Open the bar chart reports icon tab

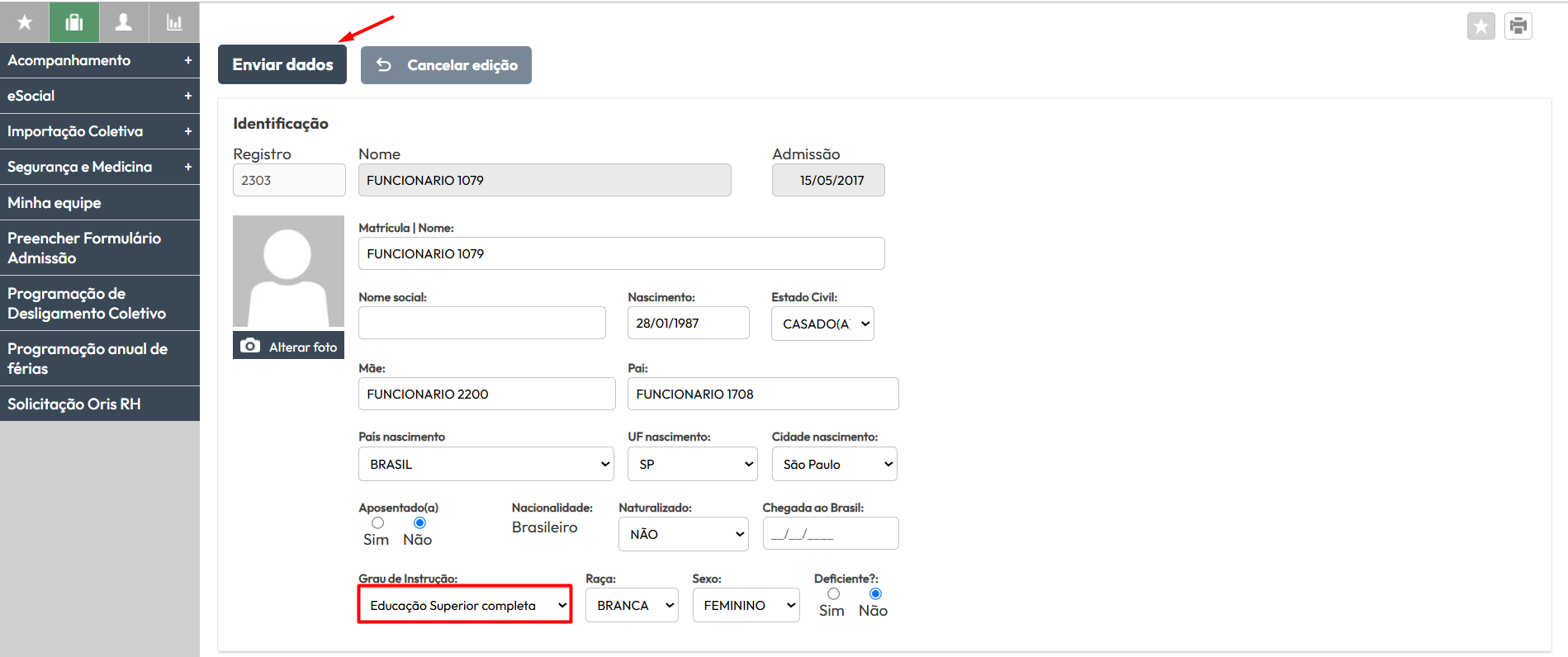174,22
